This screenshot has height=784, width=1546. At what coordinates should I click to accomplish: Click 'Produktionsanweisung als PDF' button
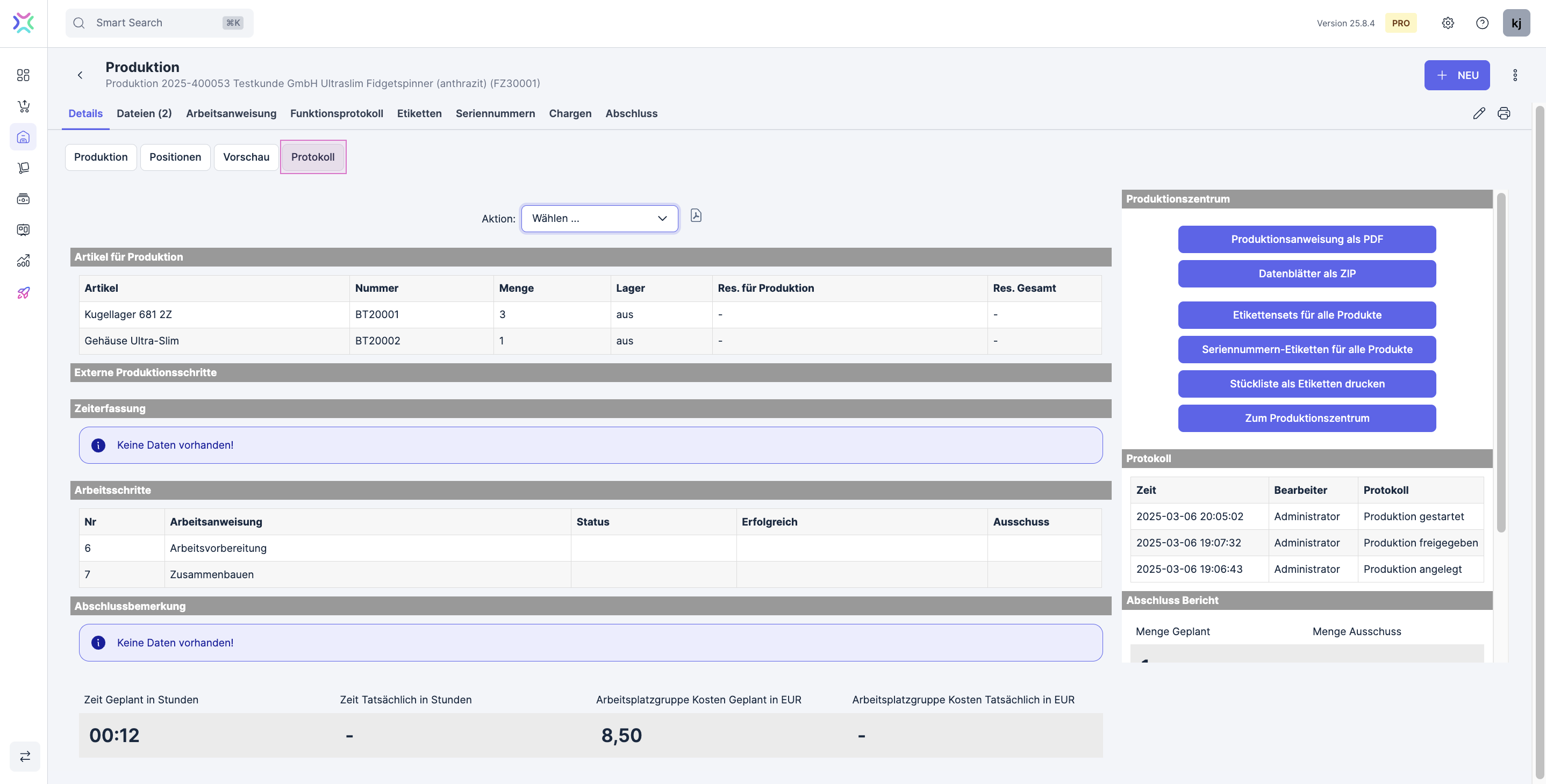[1307, 239]
